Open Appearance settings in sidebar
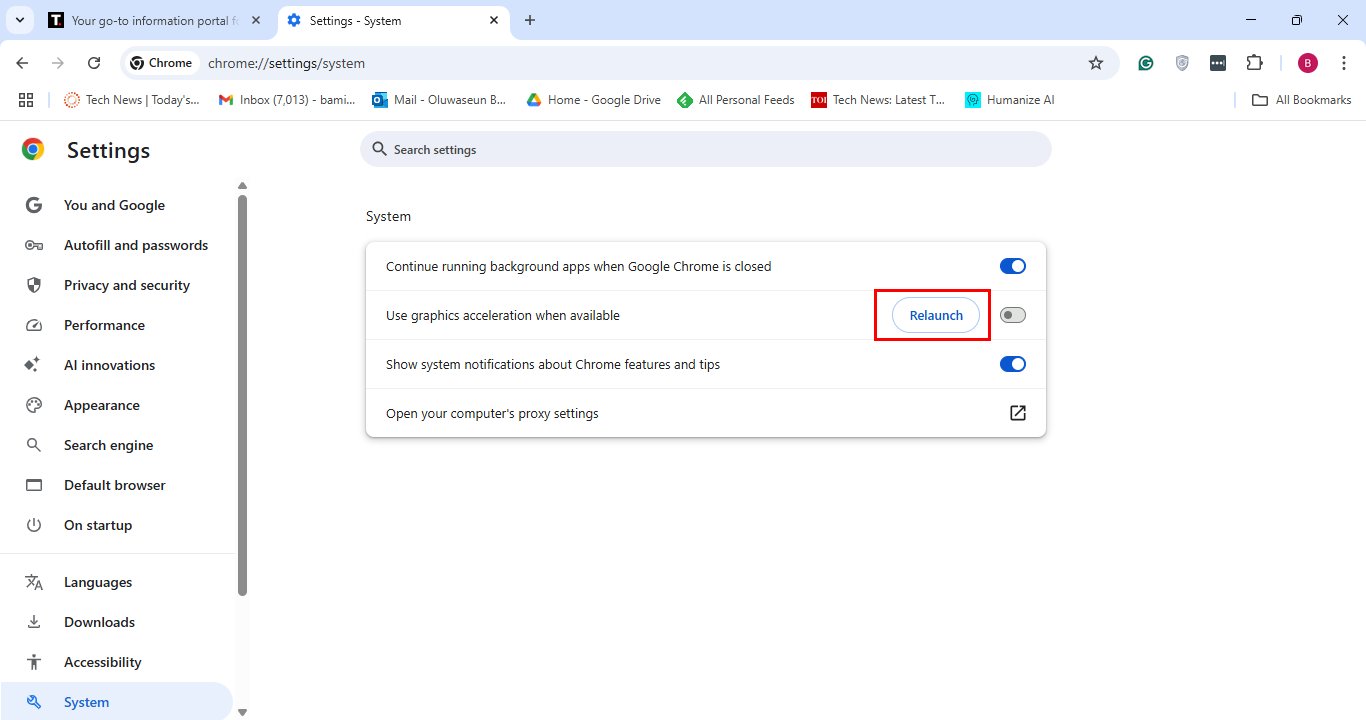This screenshot has width=1366, height=720. (x=101, y=405)
